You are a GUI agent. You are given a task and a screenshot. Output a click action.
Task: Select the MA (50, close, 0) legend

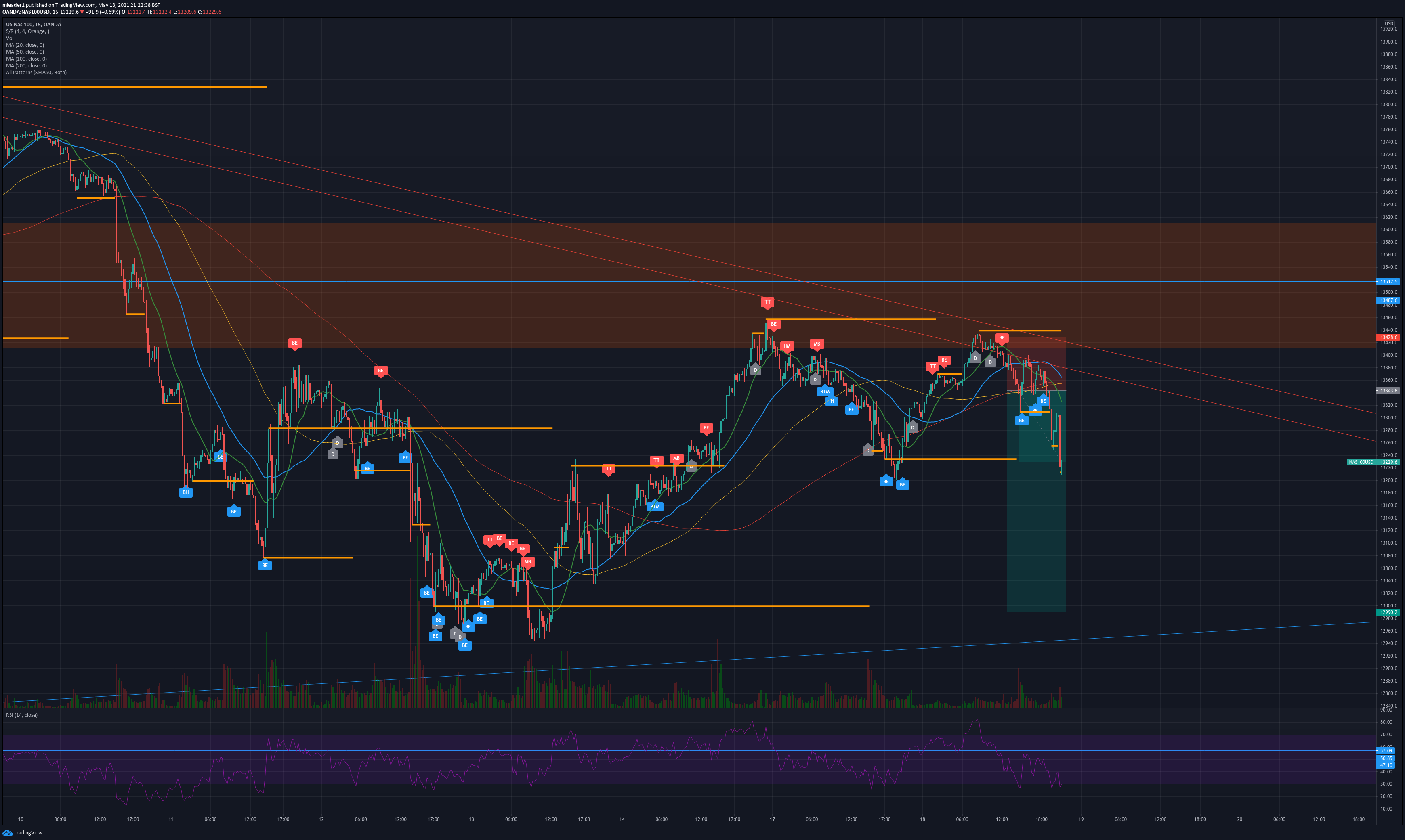coord(25,52)
